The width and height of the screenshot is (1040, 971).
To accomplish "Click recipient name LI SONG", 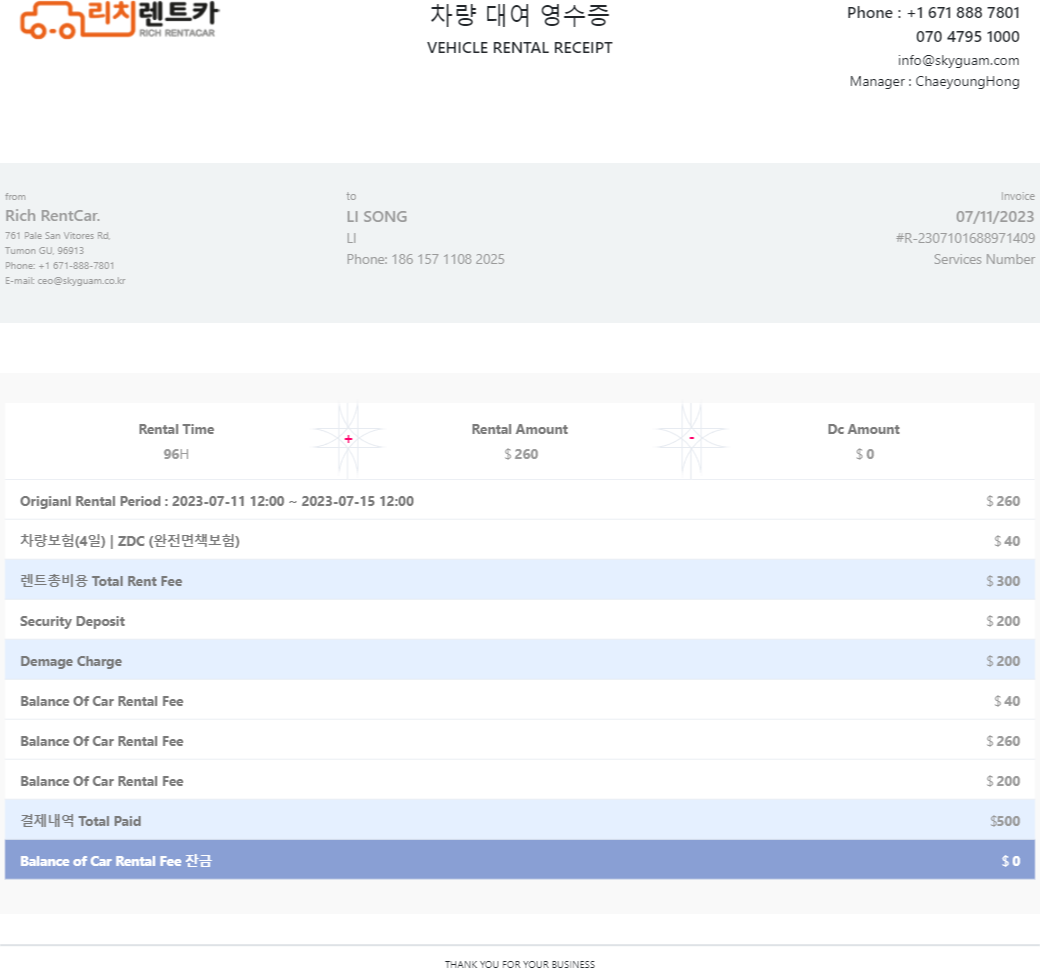I will point(377,217).
